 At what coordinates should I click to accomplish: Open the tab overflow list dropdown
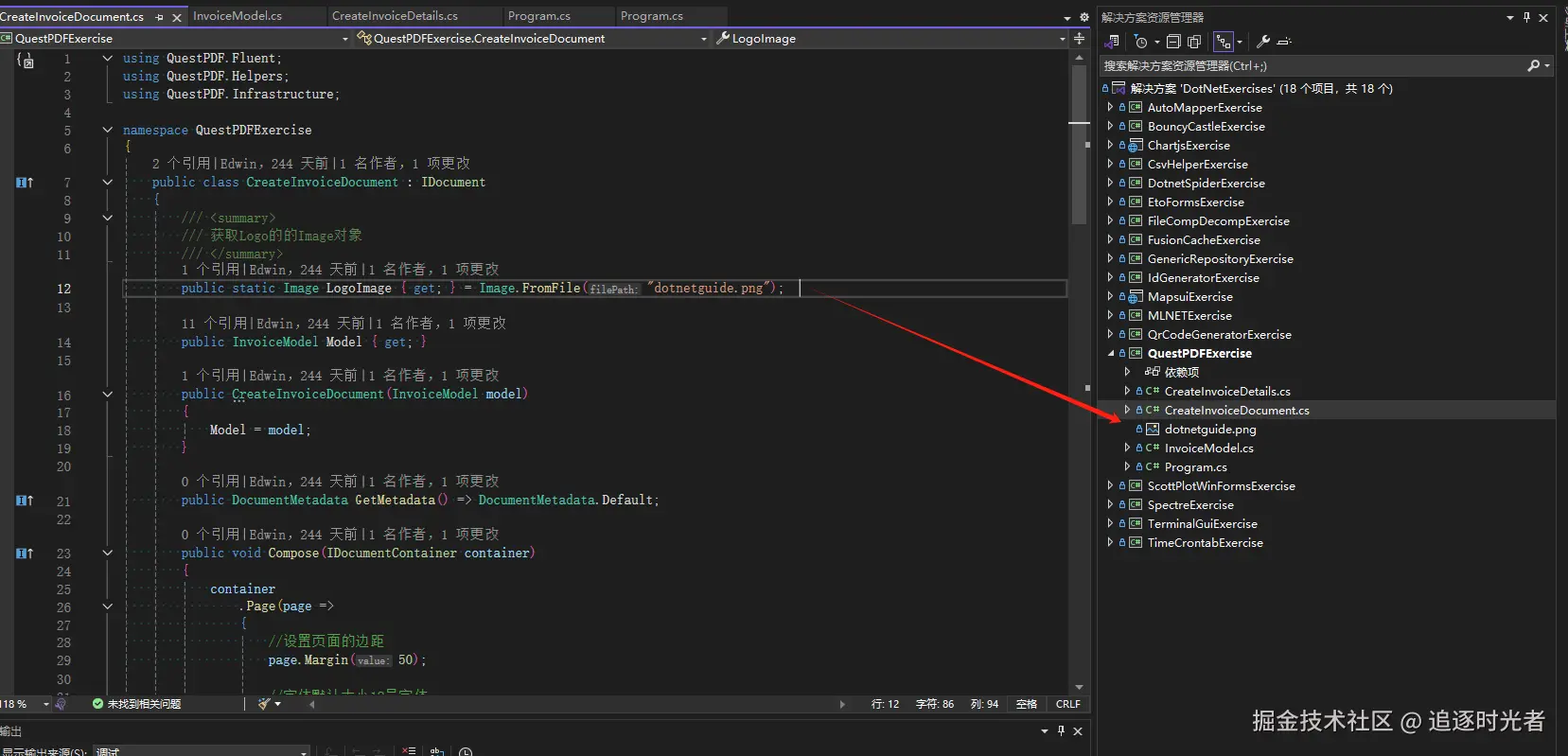(x=1067, y=17)
